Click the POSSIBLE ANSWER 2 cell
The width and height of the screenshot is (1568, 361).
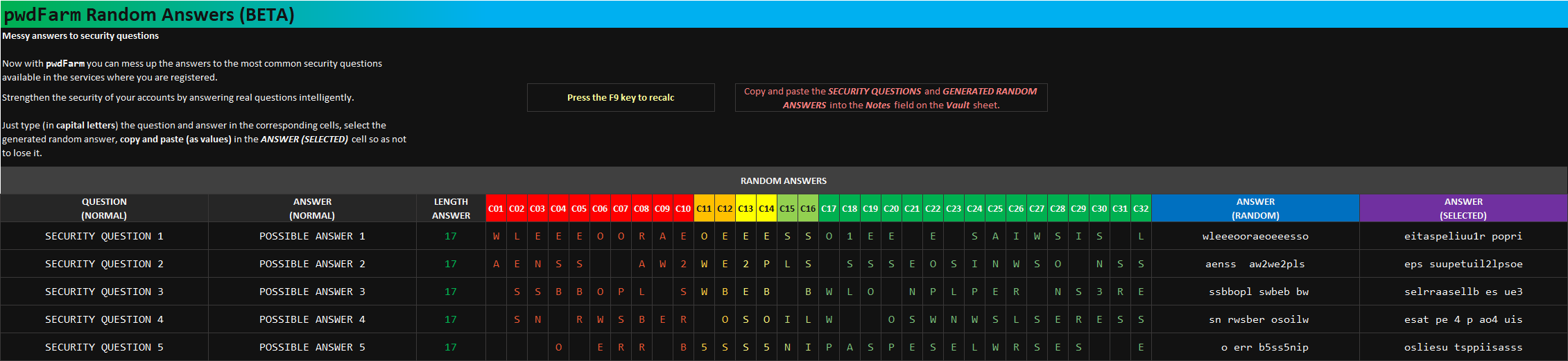pos(312,264)
